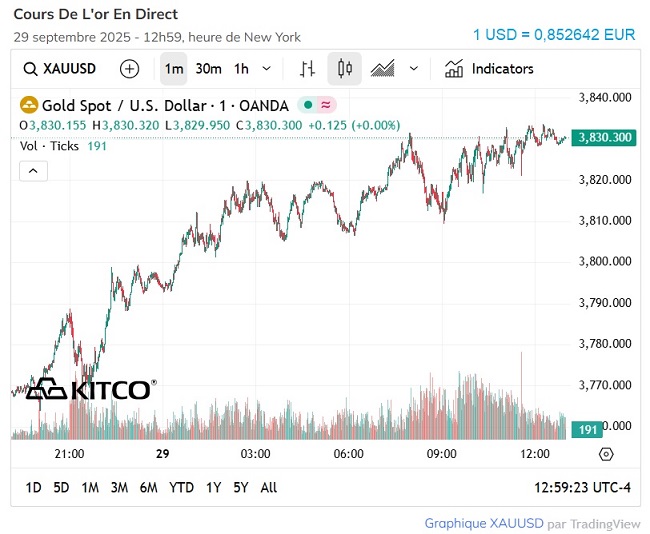Select the 5D date range
The height and width of the screenshot is (534, 650).
[x=61, y=487]
